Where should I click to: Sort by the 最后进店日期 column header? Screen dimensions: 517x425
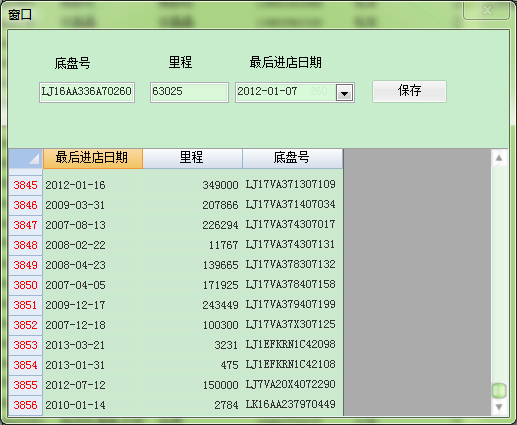(92, 158)
